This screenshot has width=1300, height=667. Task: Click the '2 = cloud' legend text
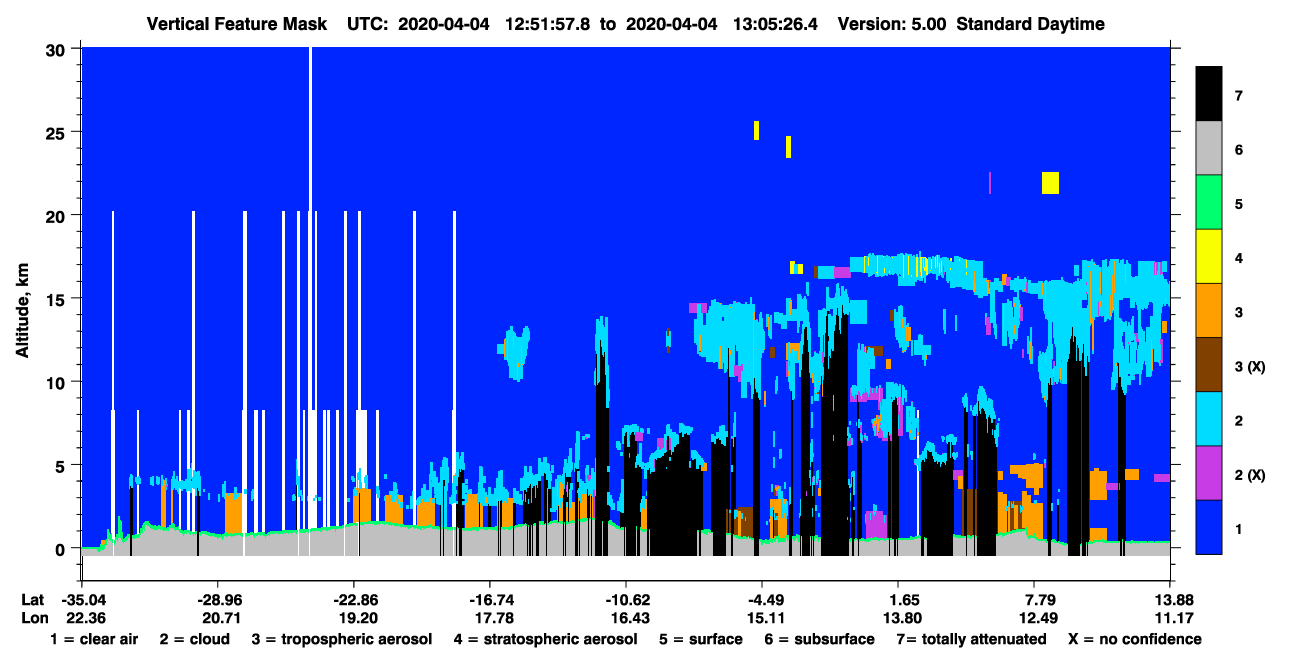[194, 639]
